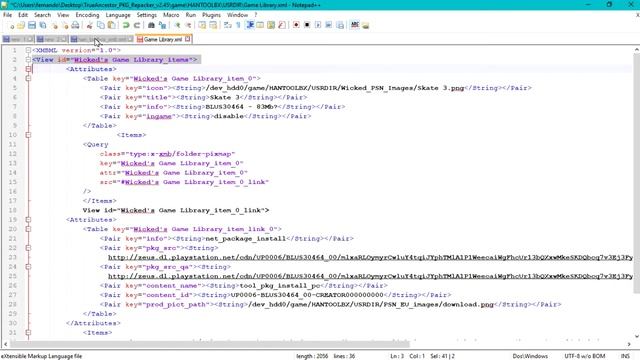This screenshot has width=640, height=360.
Task: Click the vertical scrollbar up arrow
Action: pos(636,50)
